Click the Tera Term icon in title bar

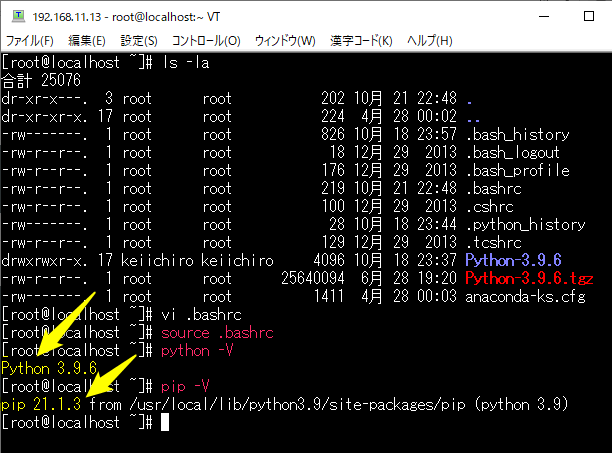click(x=15, y=15)
